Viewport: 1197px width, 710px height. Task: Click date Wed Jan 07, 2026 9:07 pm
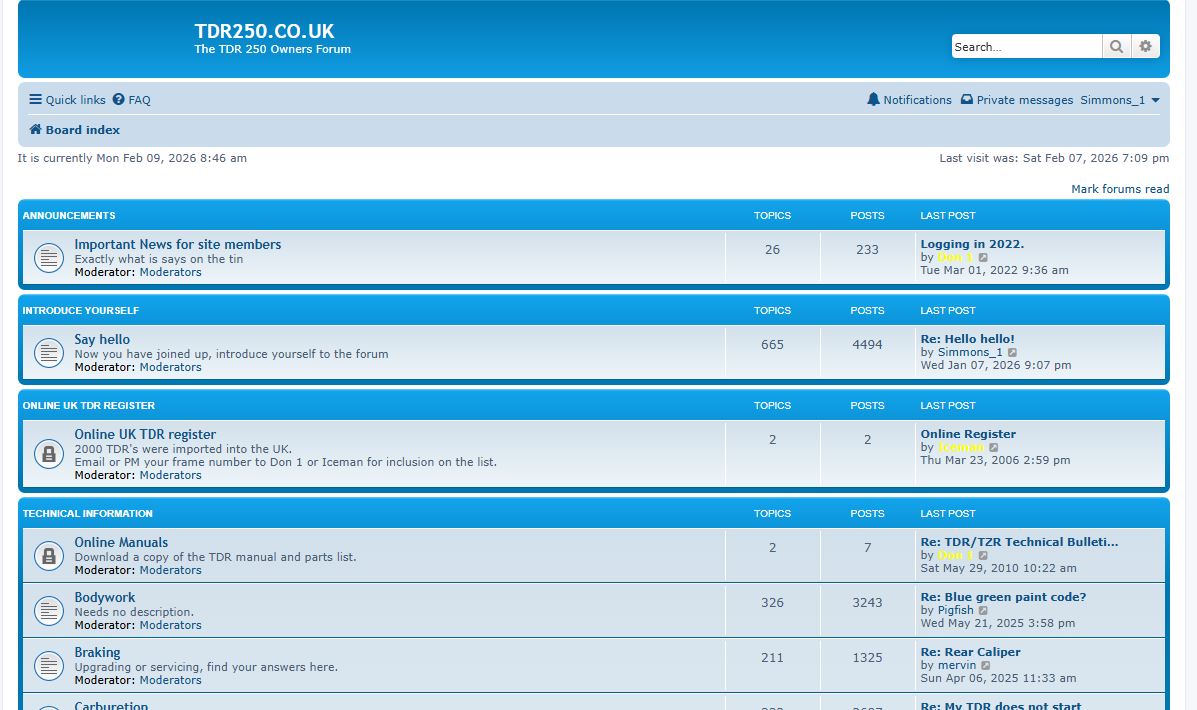coord(995,365)
